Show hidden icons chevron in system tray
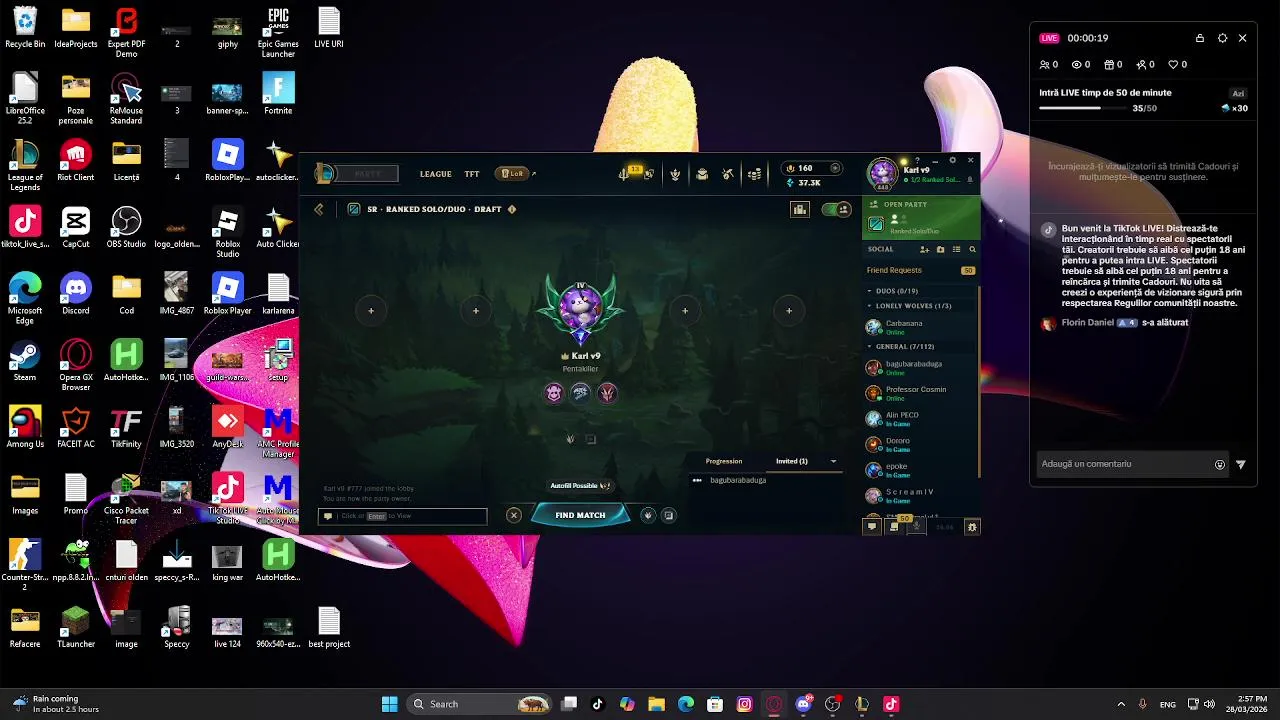Viewport: 1280px width, 720px height. click(x=1121, y=704)
